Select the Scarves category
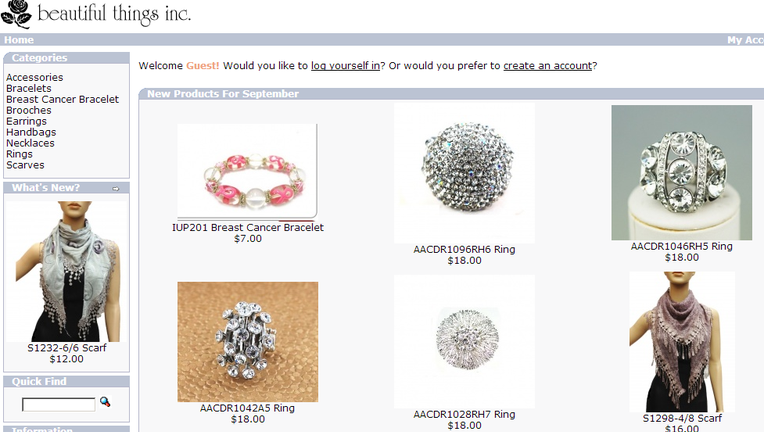764x432 pixels. [25, 165]
